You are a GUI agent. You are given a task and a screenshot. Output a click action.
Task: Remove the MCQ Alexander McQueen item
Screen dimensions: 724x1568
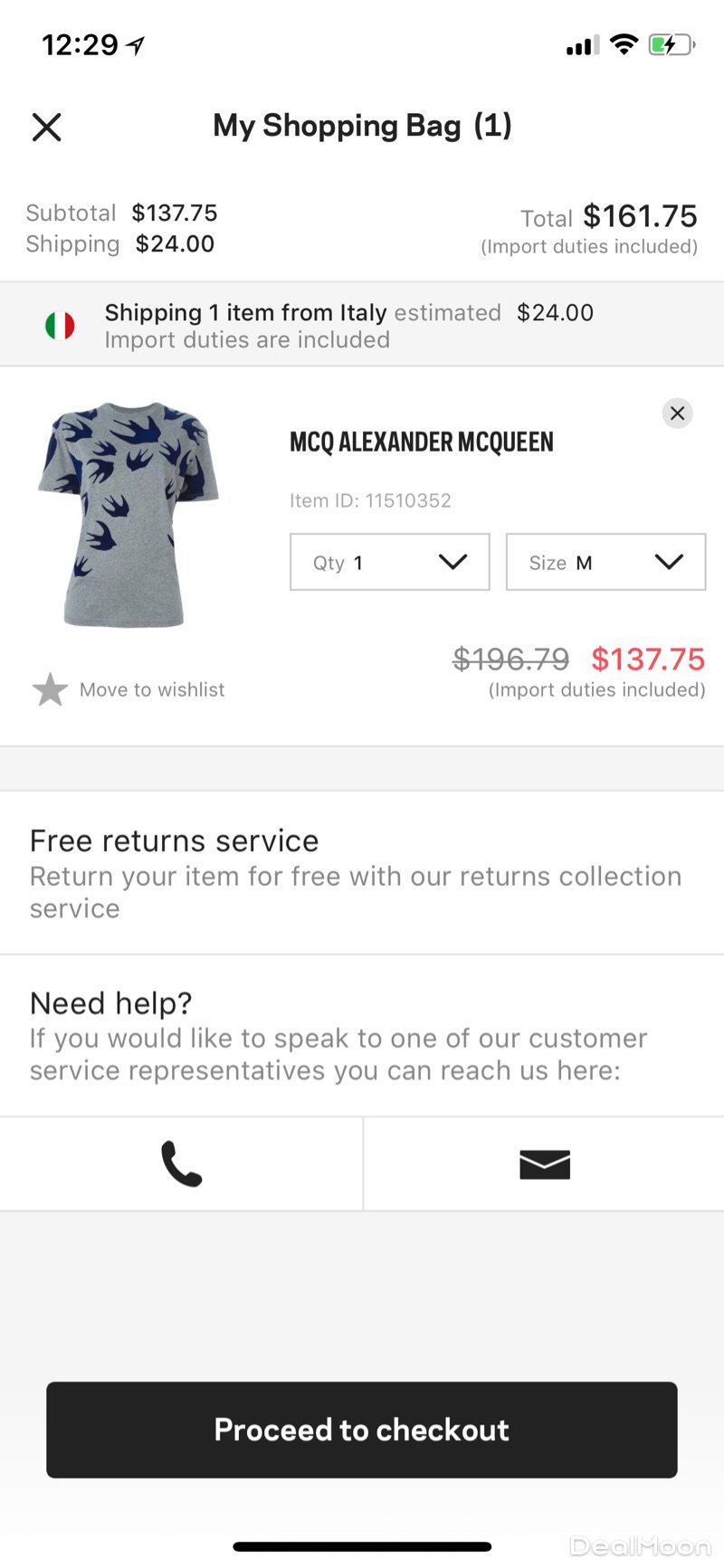(677, 413)
